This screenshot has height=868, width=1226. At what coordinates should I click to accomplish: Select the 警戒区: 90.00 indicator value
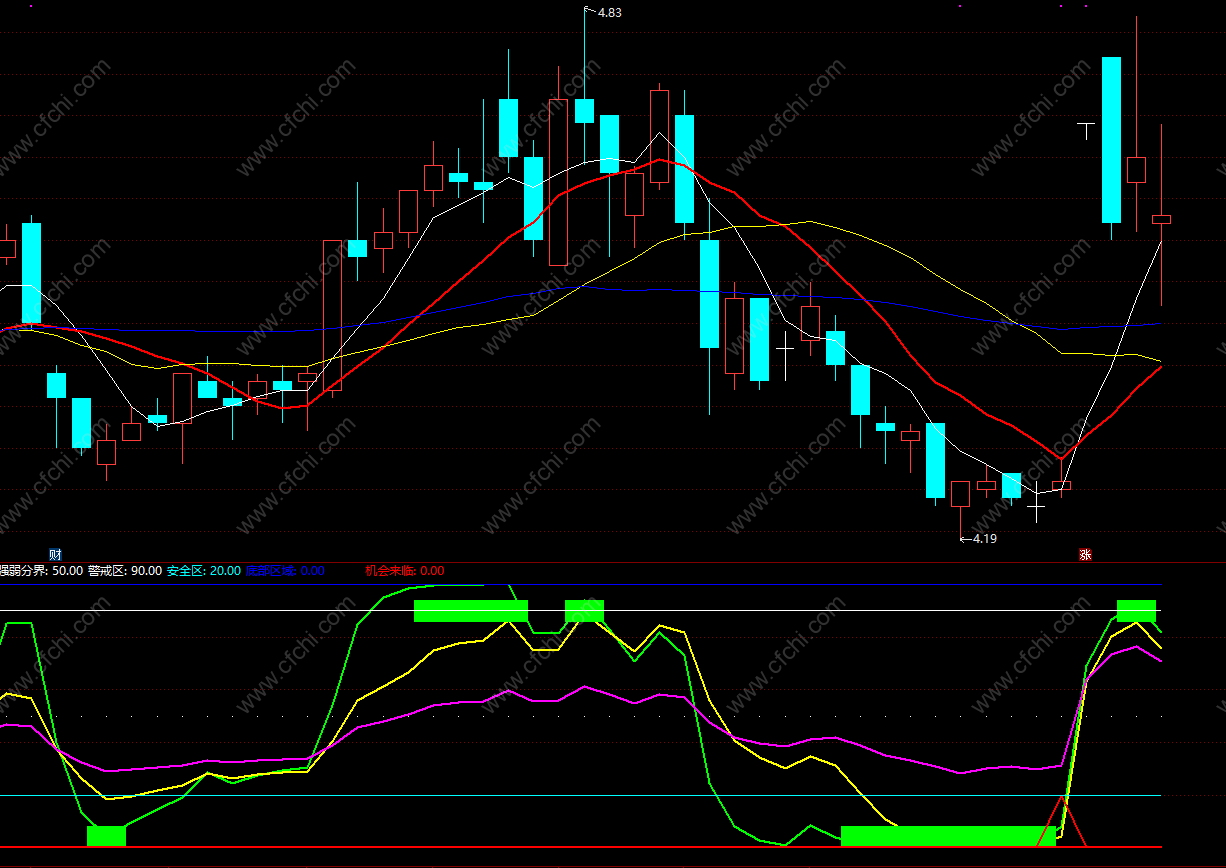(x=125, y=570)
